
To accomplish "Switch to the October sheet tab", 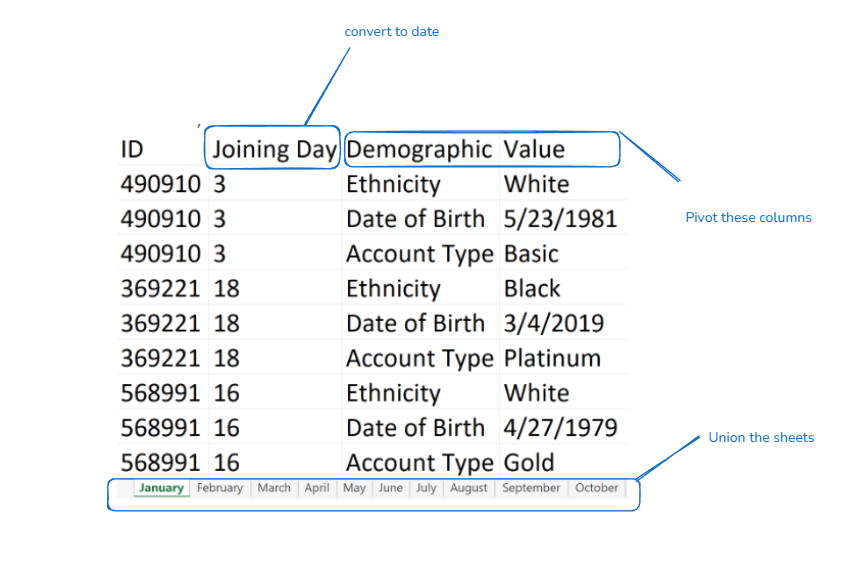I will click(x=597, y=488).
